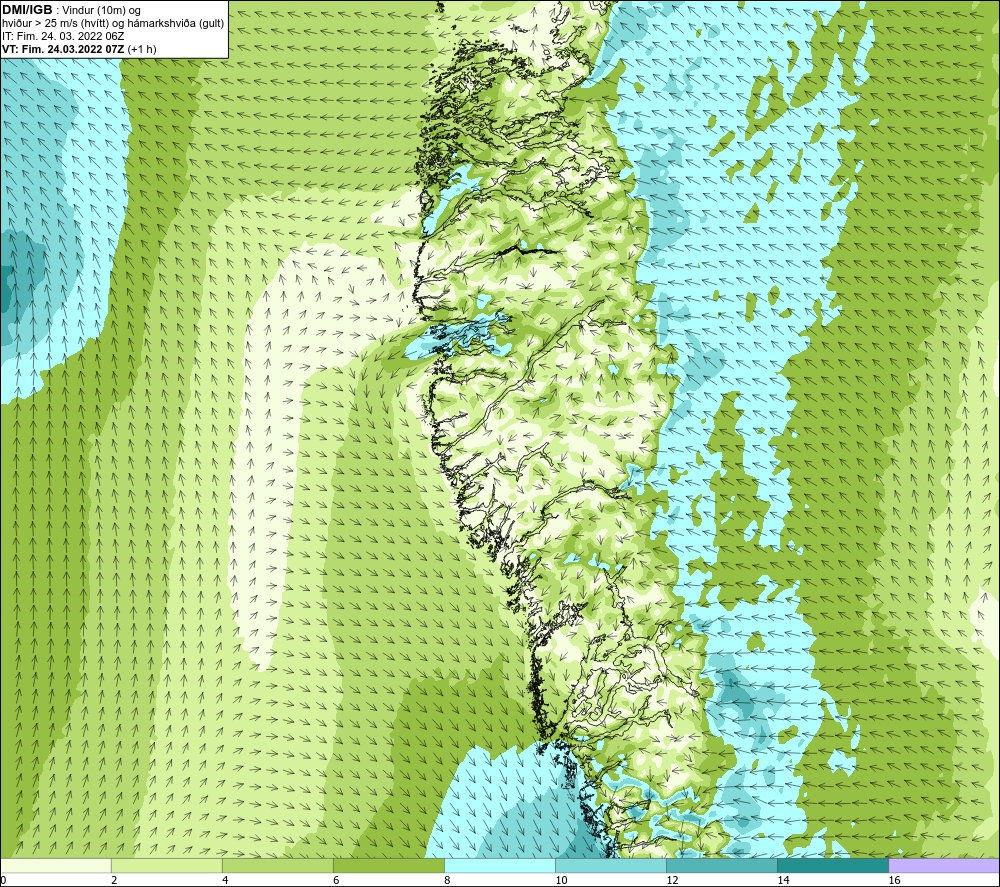
Task: Click the scale label 10 on the legend
Action: (x=561, y=881)
